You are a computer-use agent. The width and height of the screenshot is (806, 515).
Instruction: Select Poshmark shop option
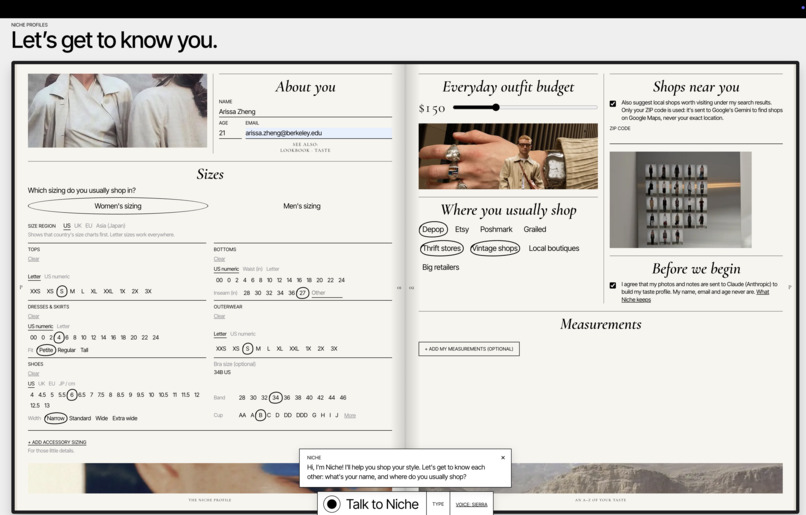tap(496, 229)
